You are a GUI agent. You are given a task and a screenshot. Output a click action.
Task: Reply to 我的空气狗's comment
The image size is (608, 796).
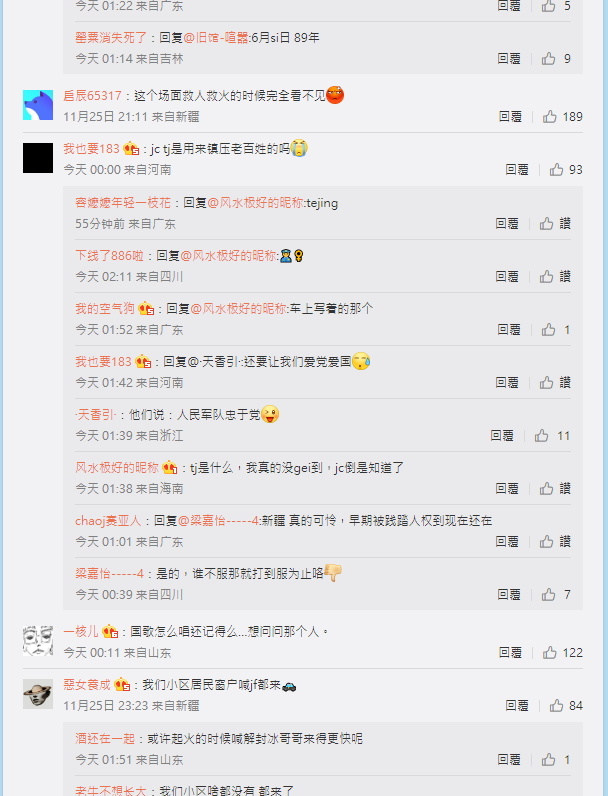(509, 329)
